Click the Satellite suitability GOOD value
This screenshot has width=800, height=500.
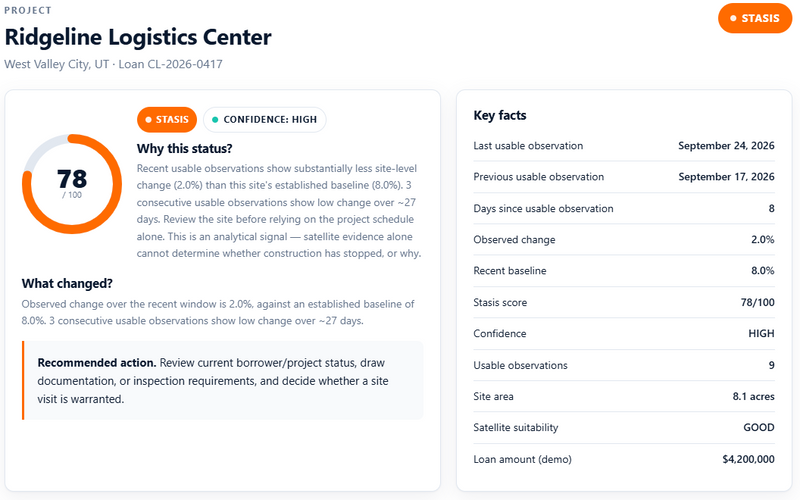pos(759,428)
